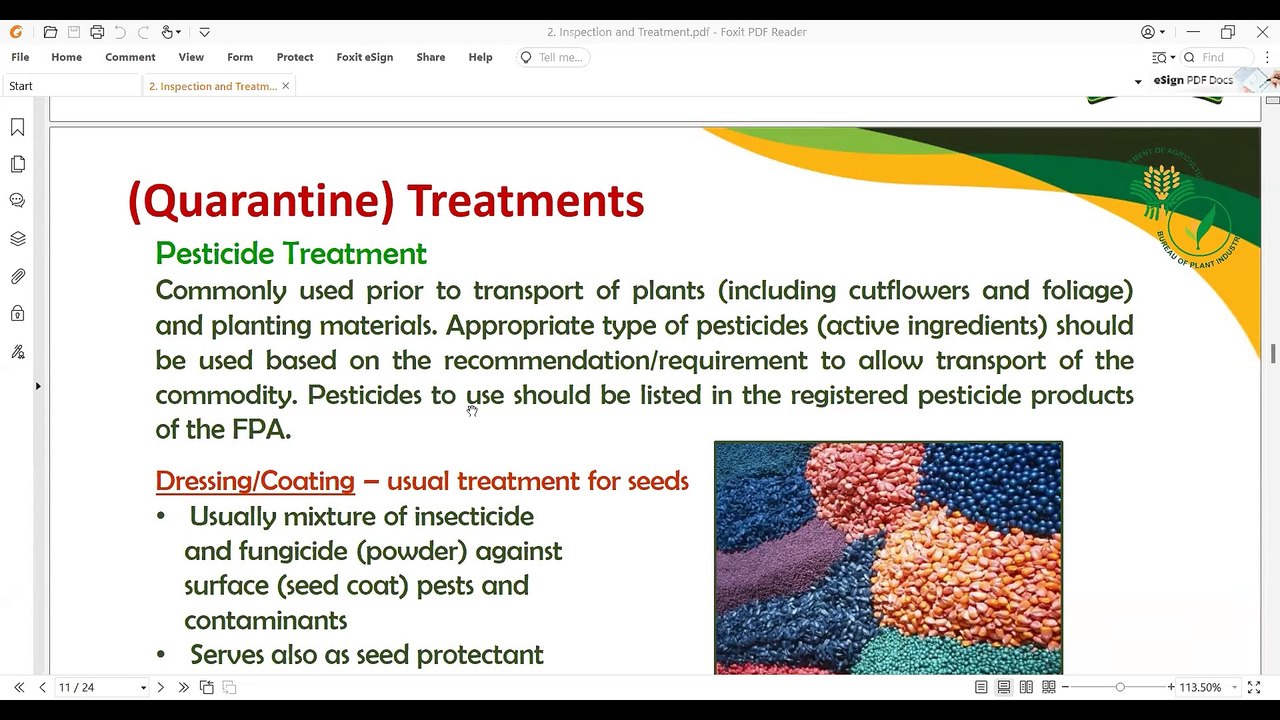1280x720 pixels.
Task: Open the page number dropdown
Action: [143, 688]
